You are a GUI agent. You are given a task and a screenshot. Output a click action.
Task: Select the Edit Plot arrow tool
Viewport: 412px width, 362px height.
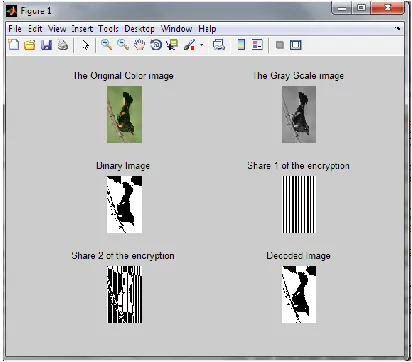[x=86, y=45]
